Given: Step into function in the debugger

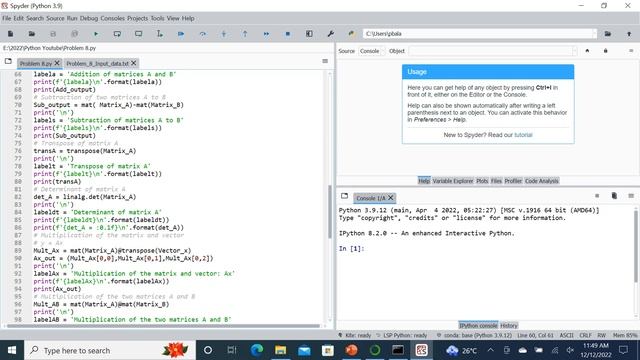Looking at the screenshot, I should 224,34.
